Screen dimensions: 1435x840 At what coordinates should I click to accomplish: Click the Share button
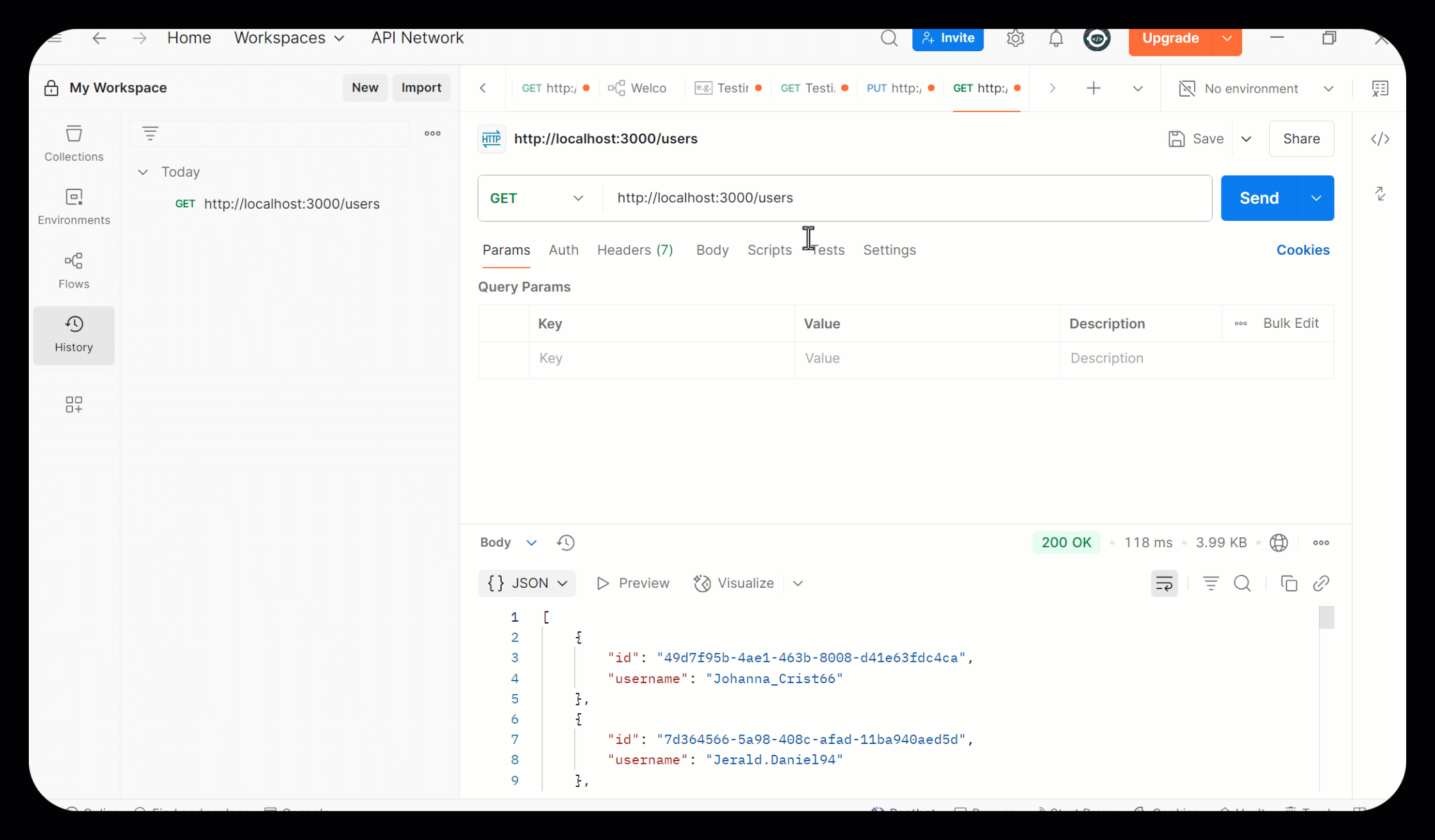click(x=1301, y=139)
